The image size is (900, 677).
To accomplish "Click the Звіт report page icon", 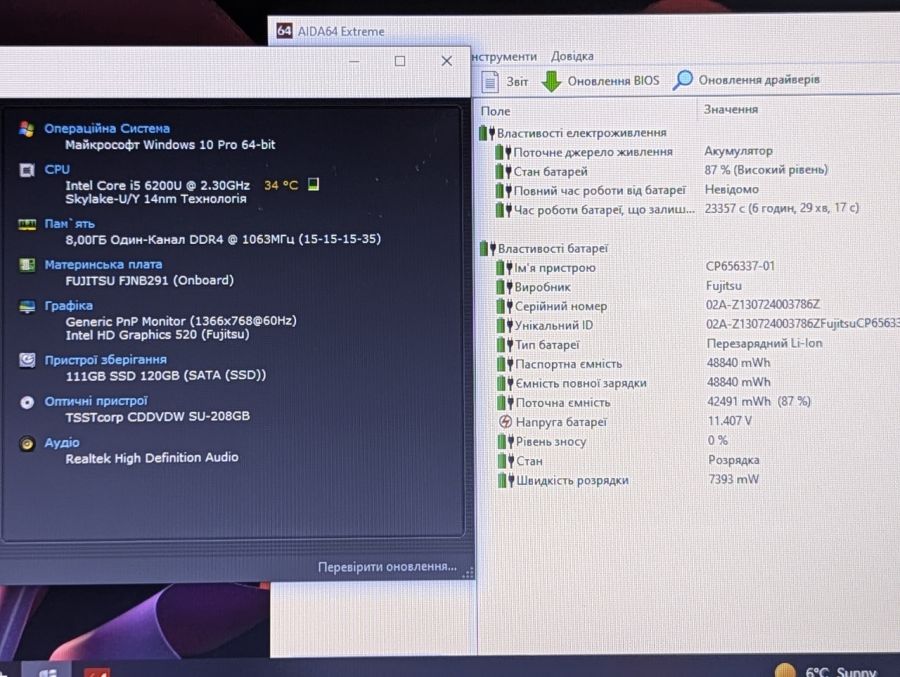I will point(490,82).
